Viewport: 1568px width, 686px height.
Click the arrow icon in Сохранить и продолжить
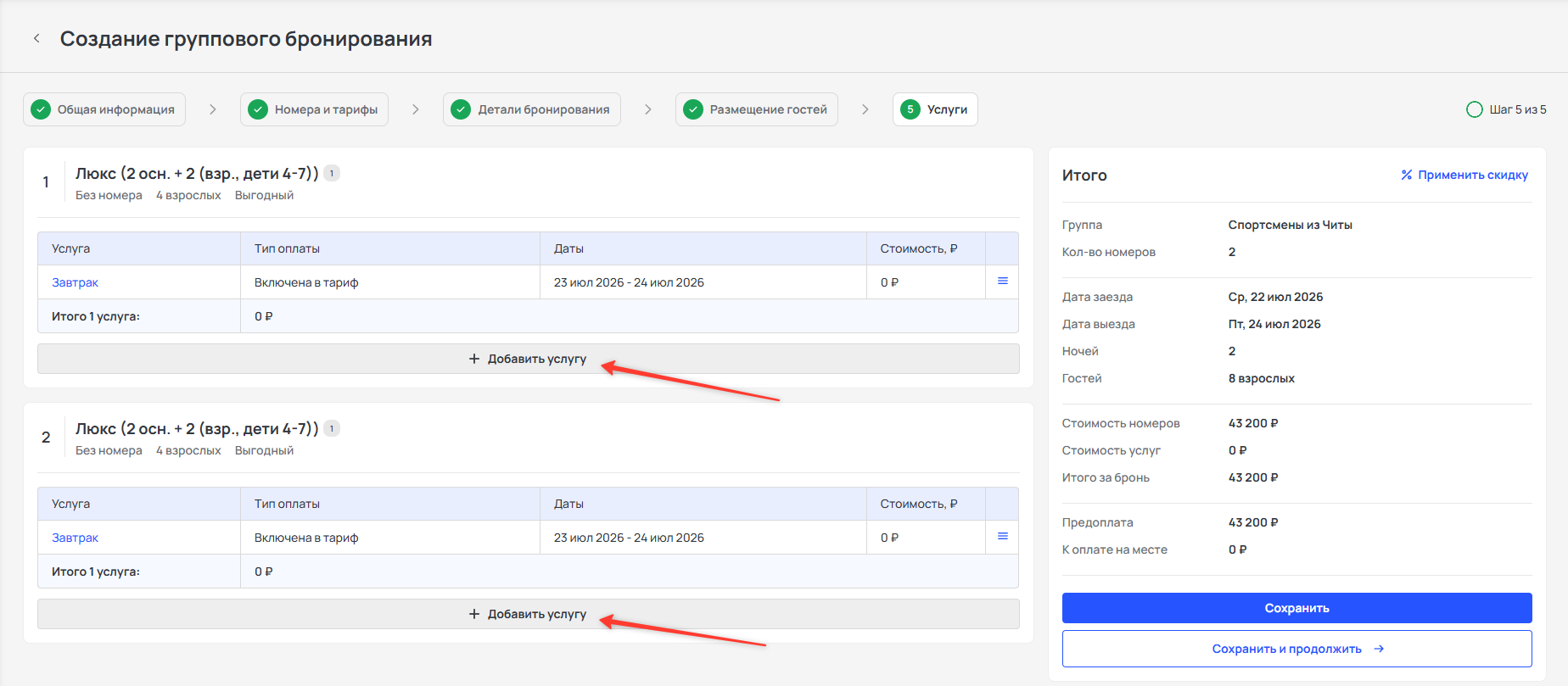pyautogui.click(x=1379, y=649)
